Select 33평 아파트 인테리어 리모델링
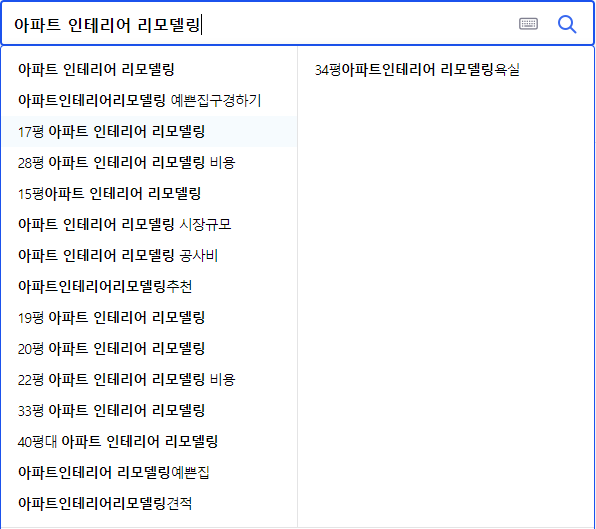The image size is (596, 529). pyautogui.click(x=111, y=411)
